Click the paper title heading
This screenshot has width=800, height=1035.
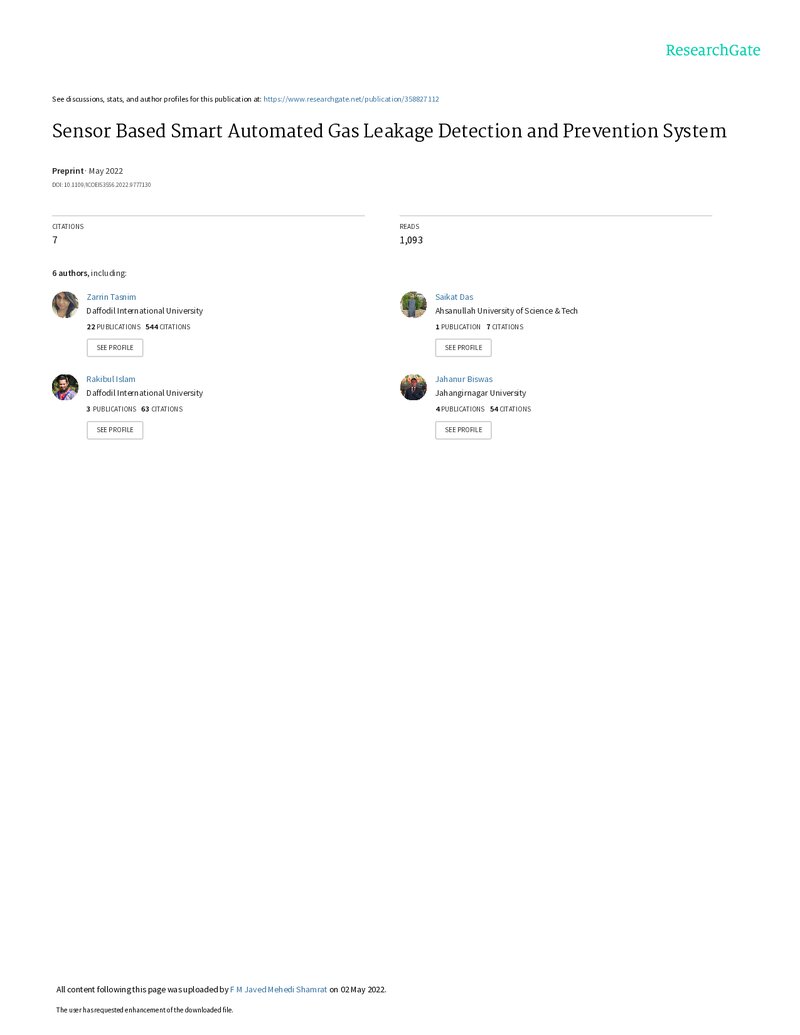coord(389,131)
